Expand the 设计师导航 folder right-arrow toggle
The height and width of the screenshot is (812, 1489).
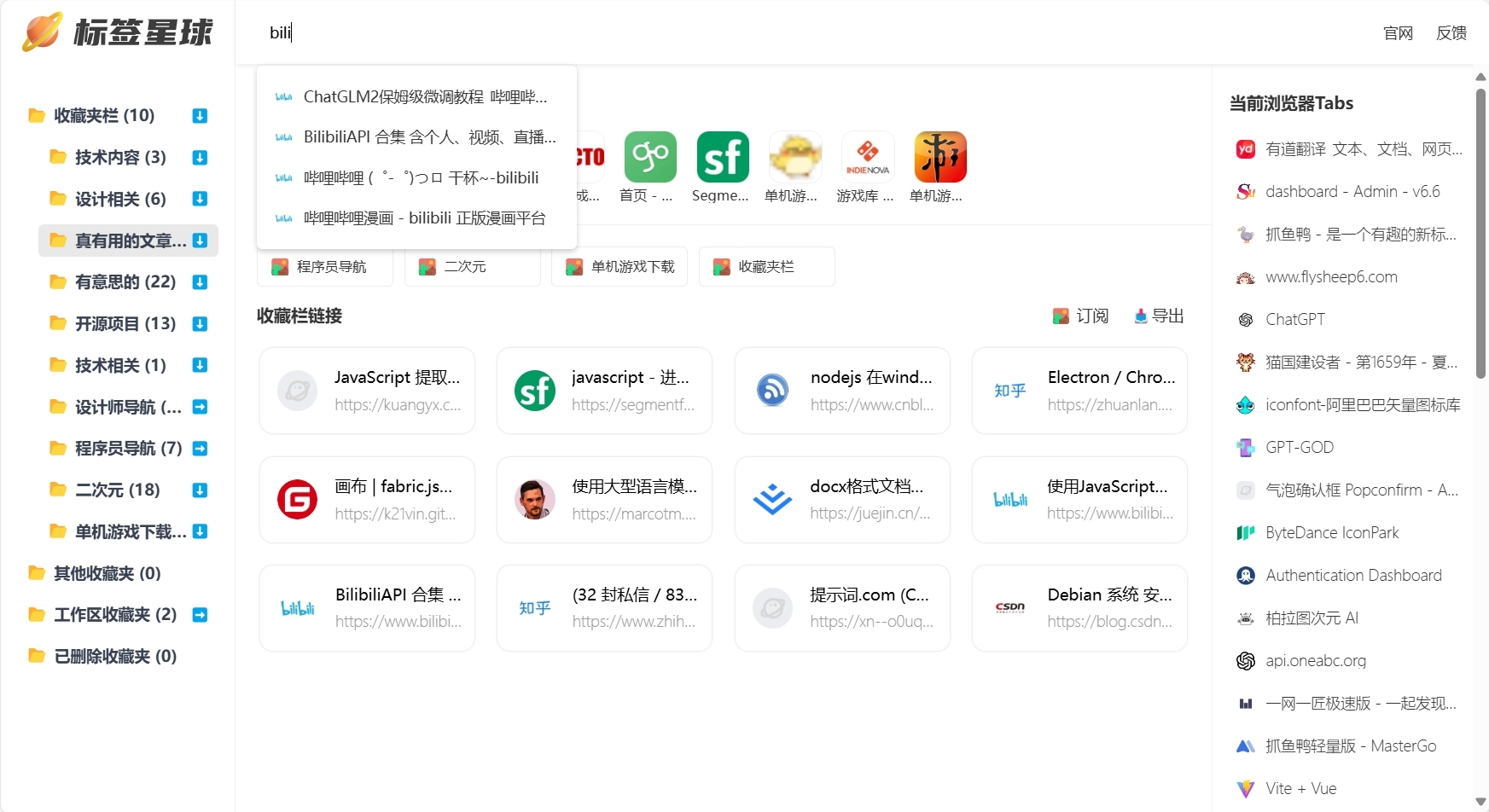click(200, 408)
